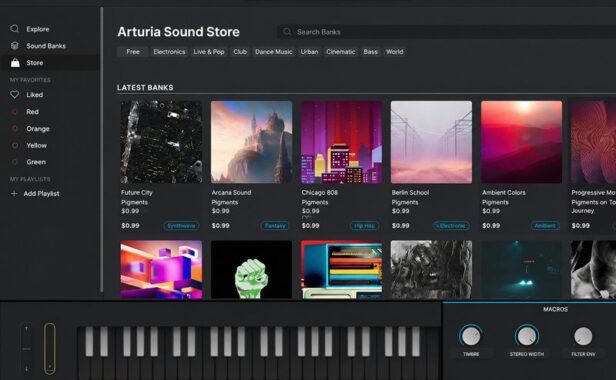
Task: Open the Green favorites list
Action: click(x=36, y=162)
